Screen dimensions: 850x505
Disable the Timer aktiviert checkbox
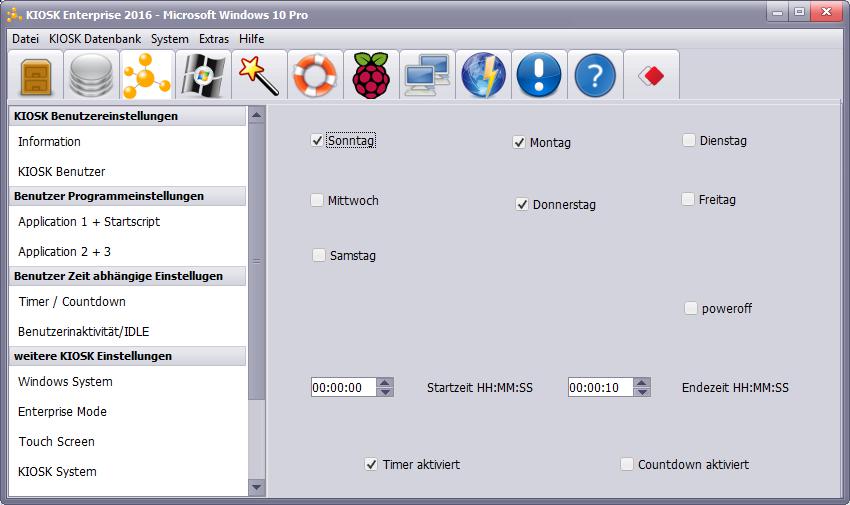click(x=371, y=464)
